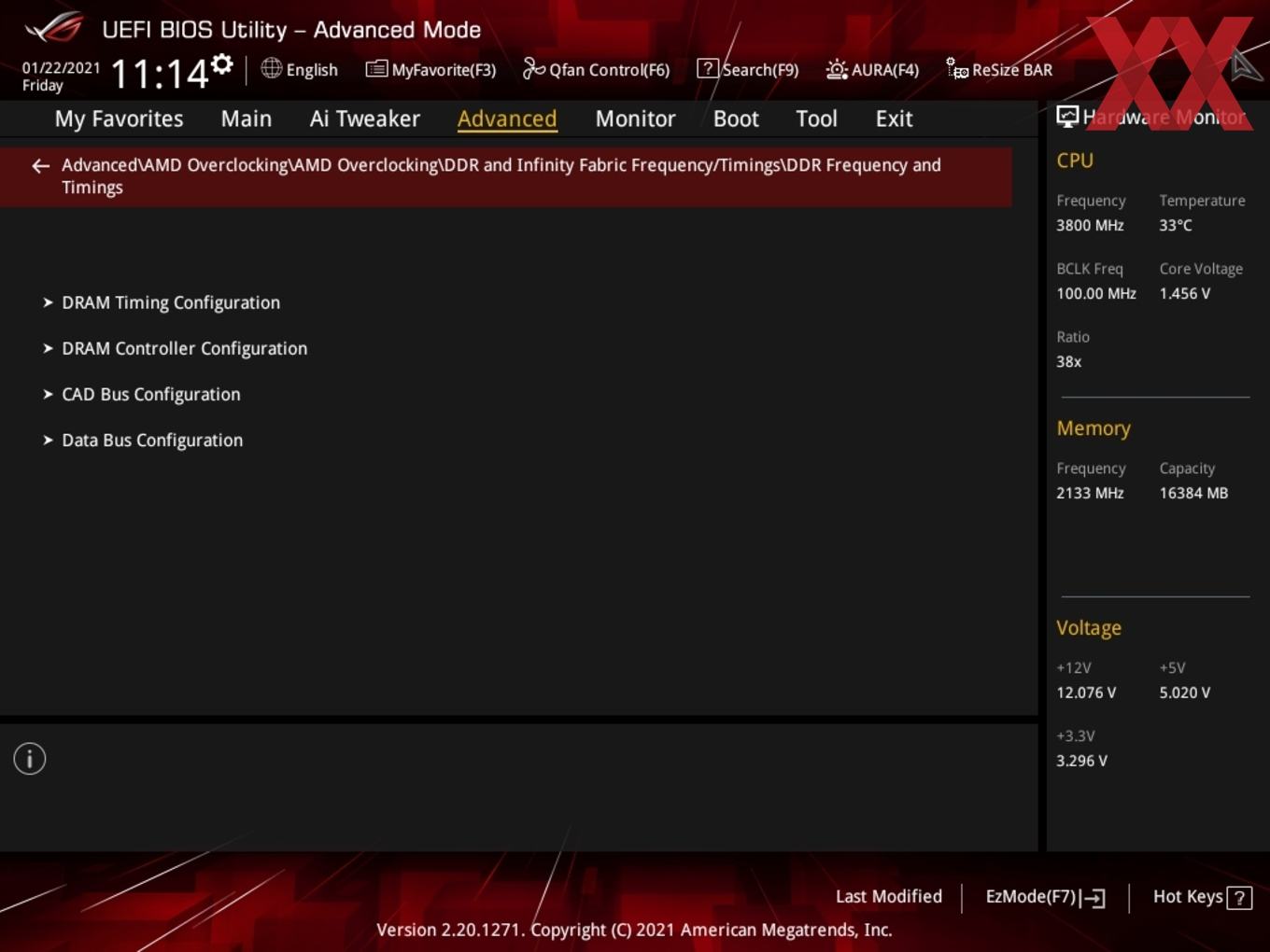Image resolution: width=1270 pixels, height=952 pixels.
Task: Open DRAM Controller Configuration submenu
Action: pos(184,348)
